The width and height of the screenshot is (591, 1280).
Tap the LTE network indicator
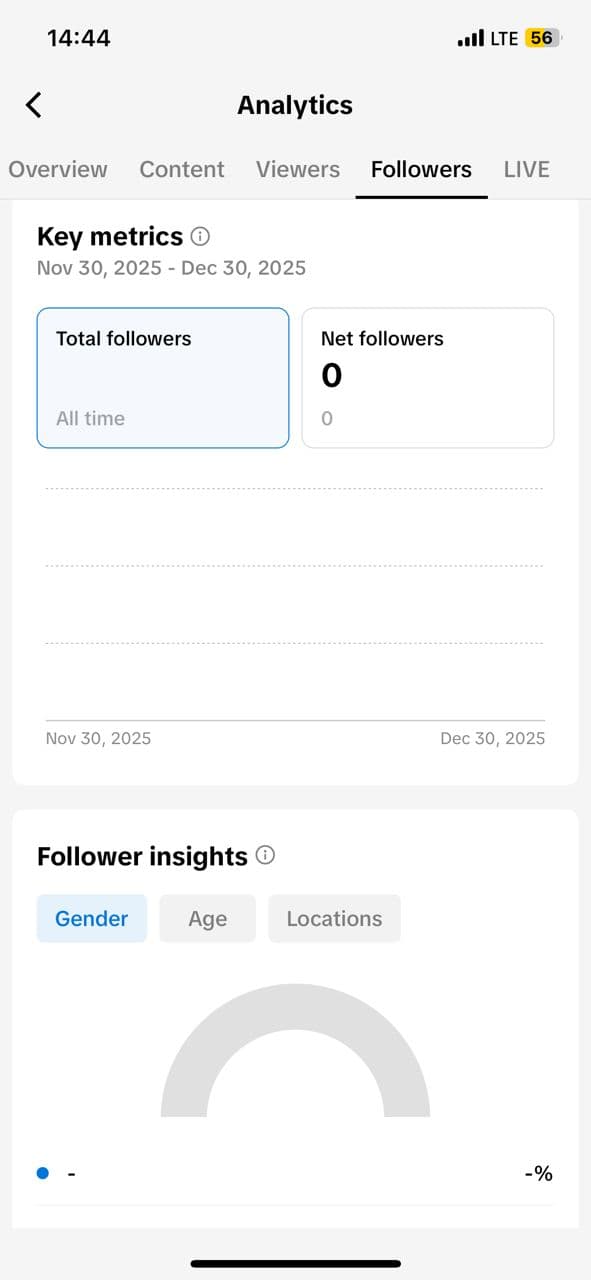point(507,37)
